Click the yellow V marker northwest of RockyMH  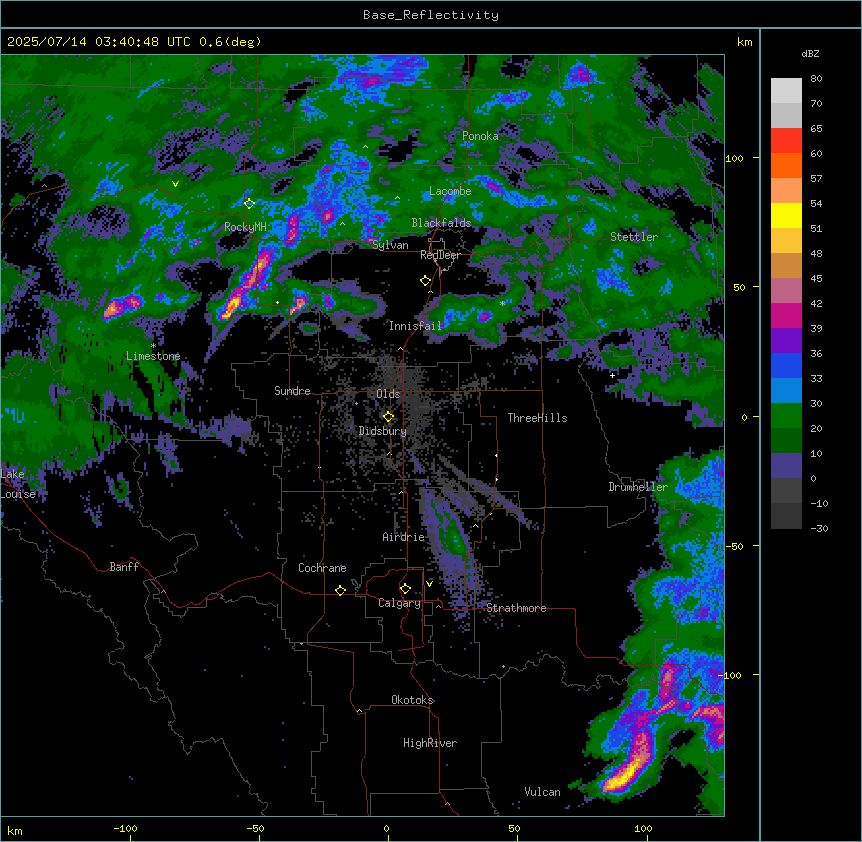point(175,184)
